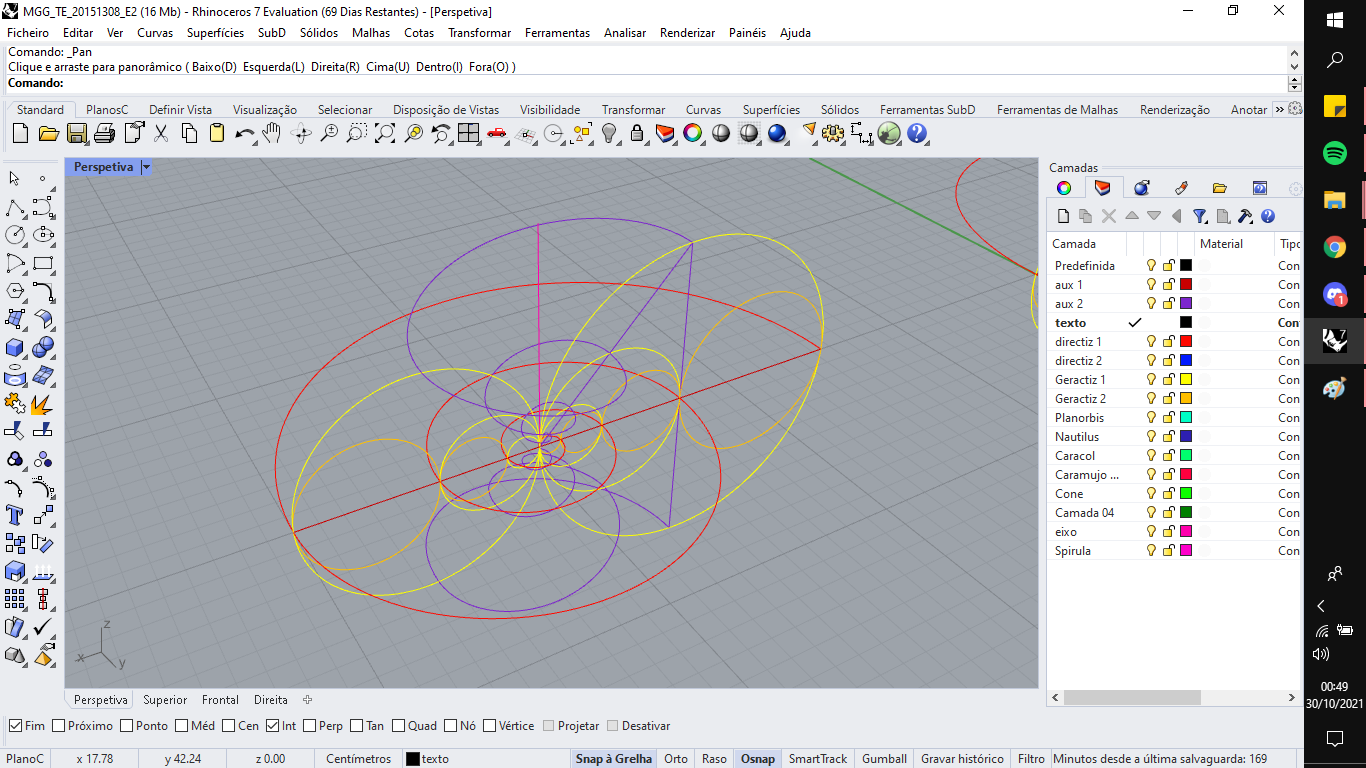The height and width of the screenshot is (768, 1366).
Task: Uncheck the Fim osnap checkbox
Action: [16, 726]
